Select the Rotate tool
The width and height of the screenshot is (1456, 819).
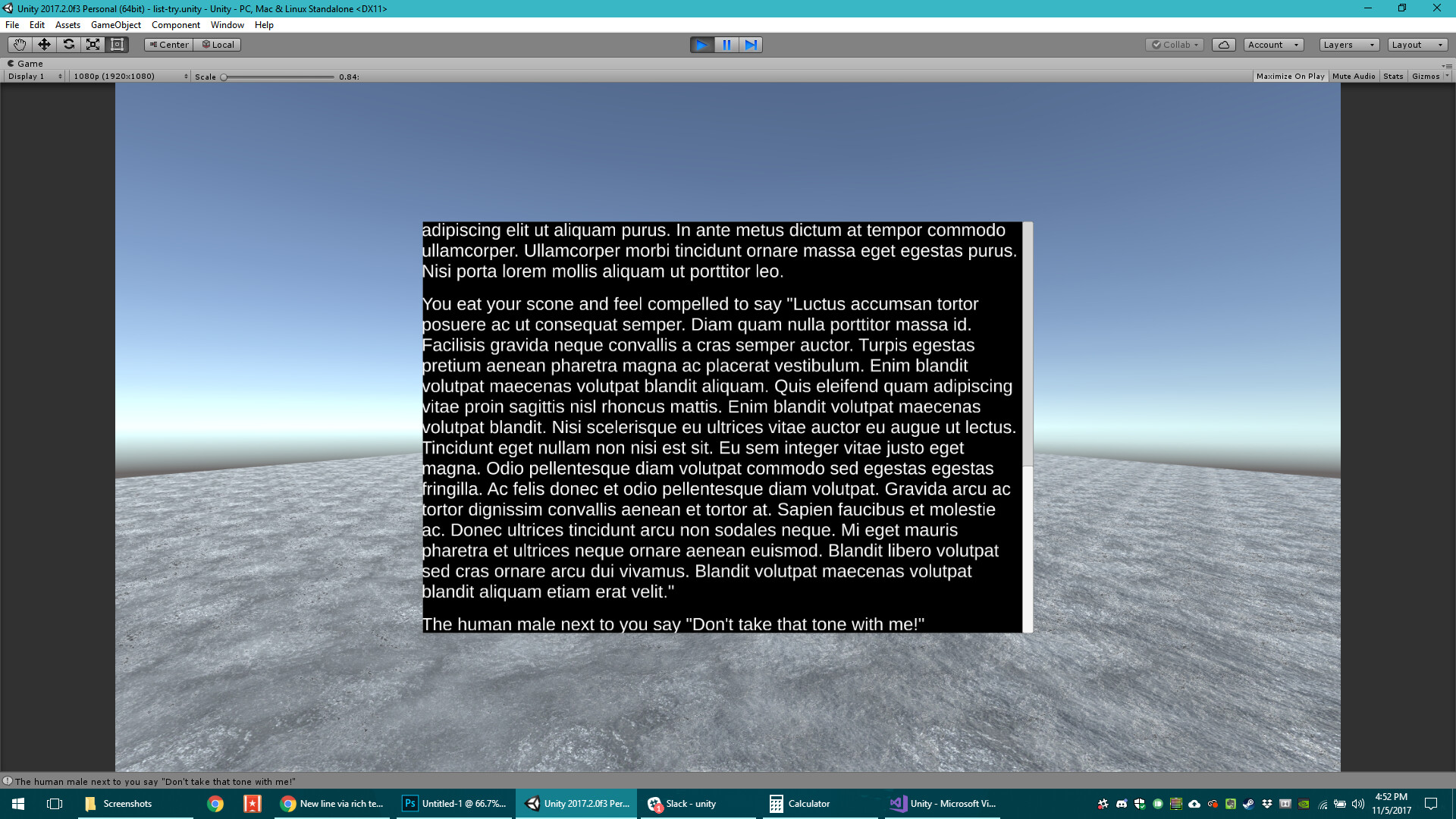click(68, 44)
